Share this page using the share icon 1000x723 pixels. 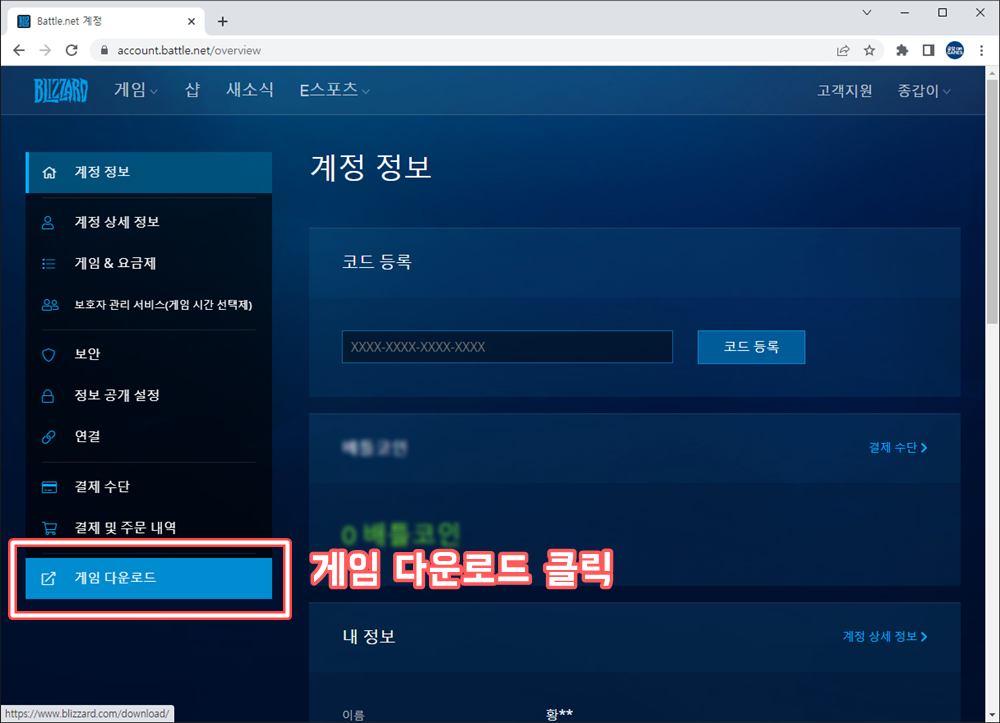click(x=843, y=50)
